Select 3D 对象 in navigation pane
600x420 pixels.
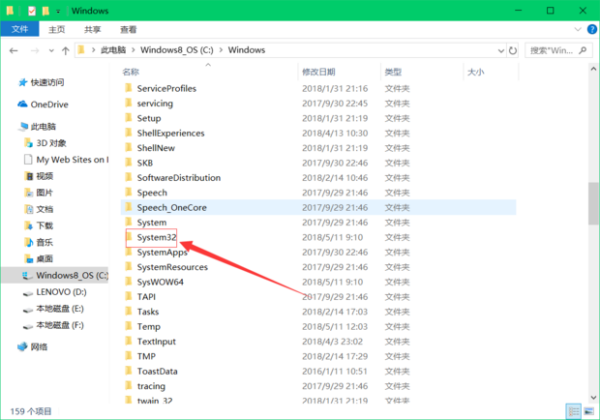(50, 143)
